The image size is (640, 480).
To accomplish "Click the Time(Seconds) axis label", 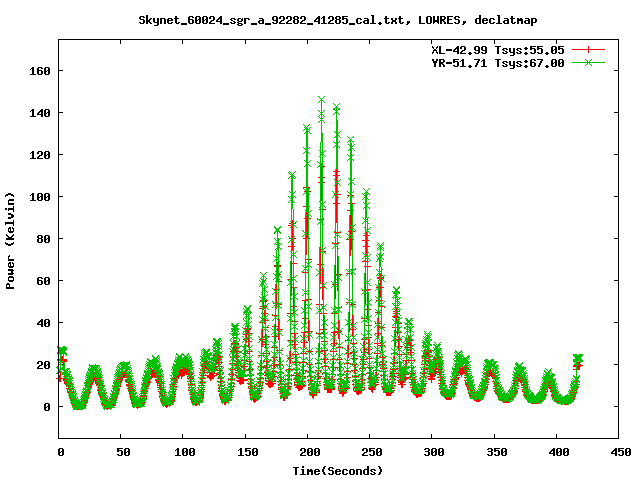I will (x=338, y=471).
